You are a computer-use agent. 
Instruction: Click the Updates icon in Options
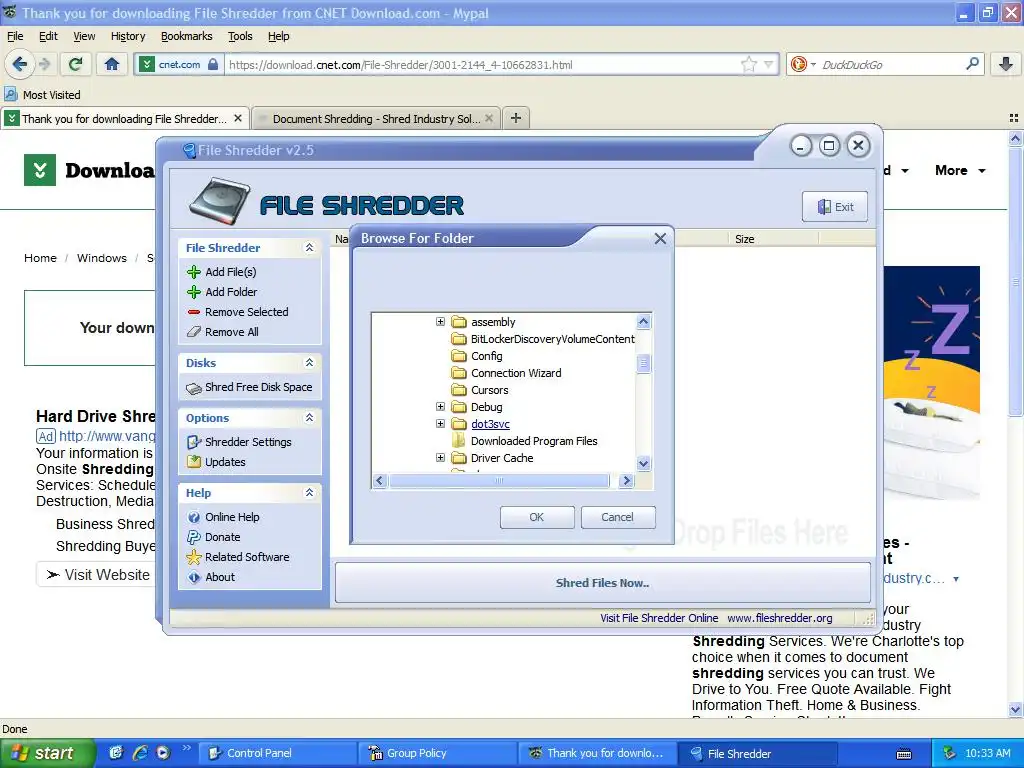[x=194, y=462]
